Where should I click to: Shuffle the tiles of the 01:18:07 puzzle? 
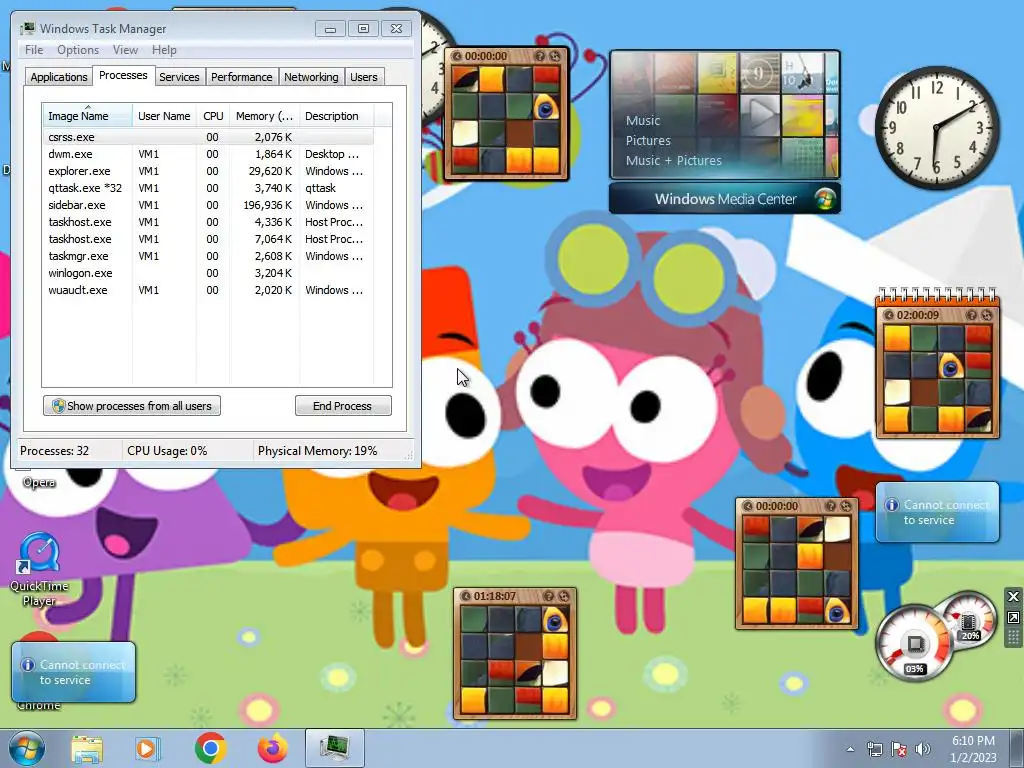click(564, 596)
